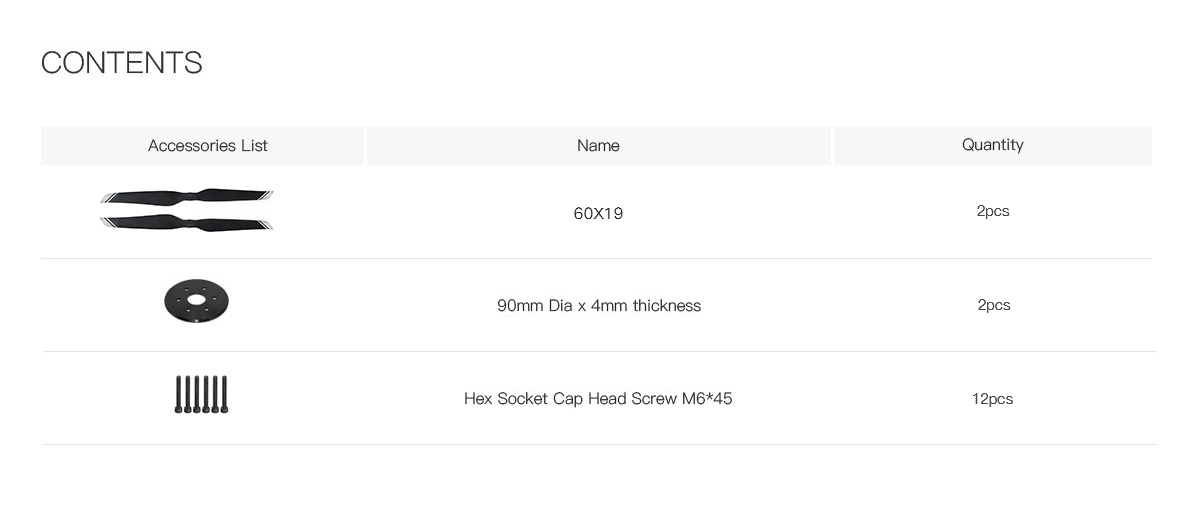Image resolution: width=1200 pixels, height=519 pixels.
Task: Click the 60X19 propeller name
Action: point(598,213)
